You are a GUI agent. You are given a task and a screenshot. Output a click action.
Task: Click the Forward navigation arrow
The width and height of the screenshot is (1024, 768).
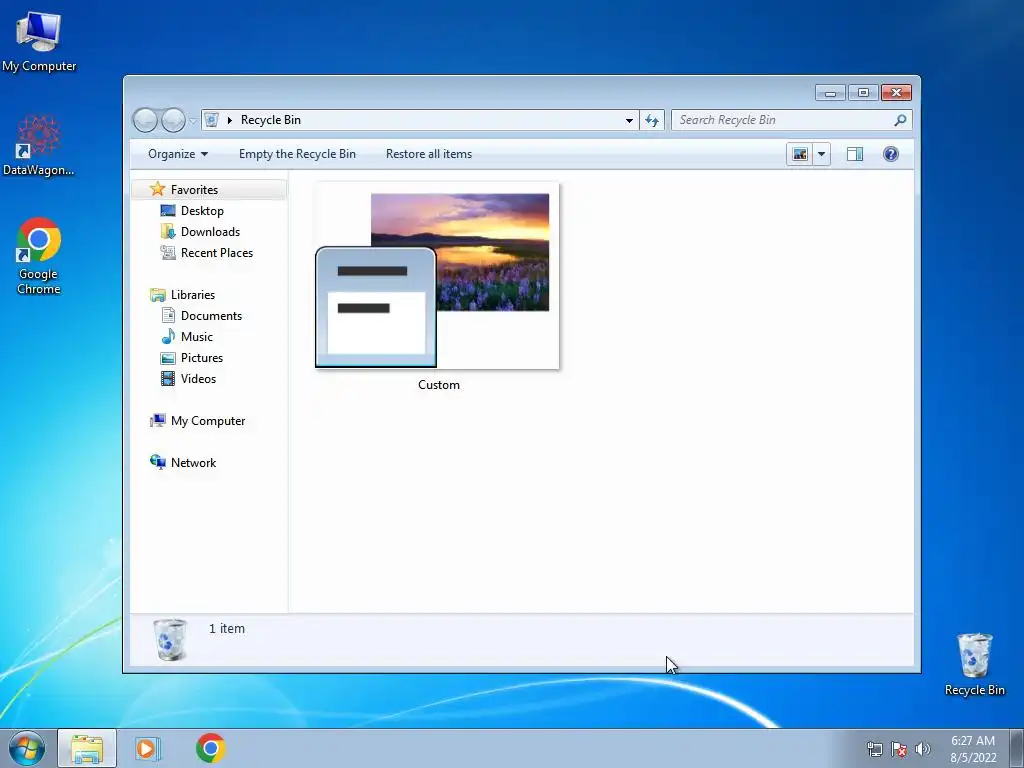pos(173,120)
